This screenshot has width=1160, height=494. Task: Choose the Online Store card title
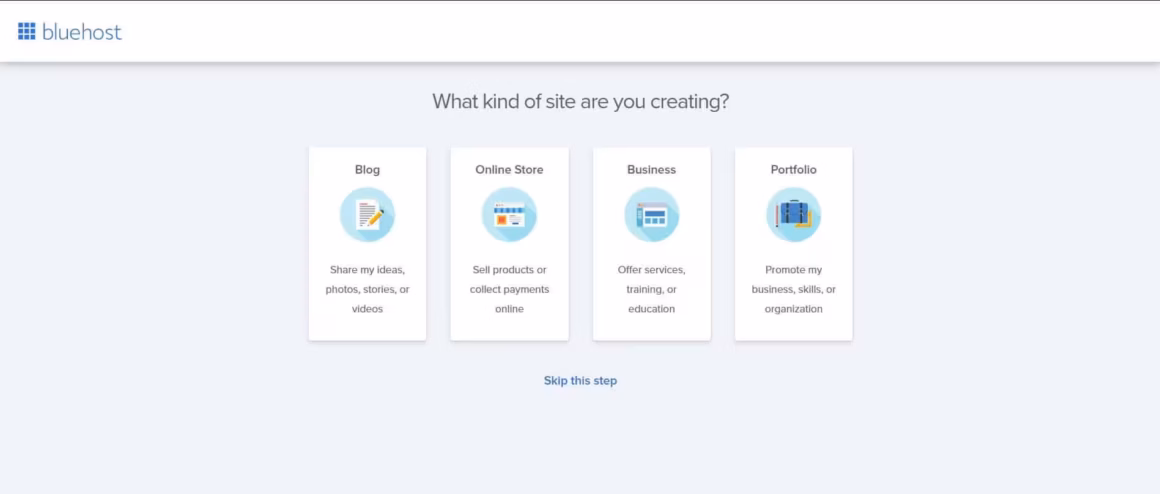tap(510, 169)
